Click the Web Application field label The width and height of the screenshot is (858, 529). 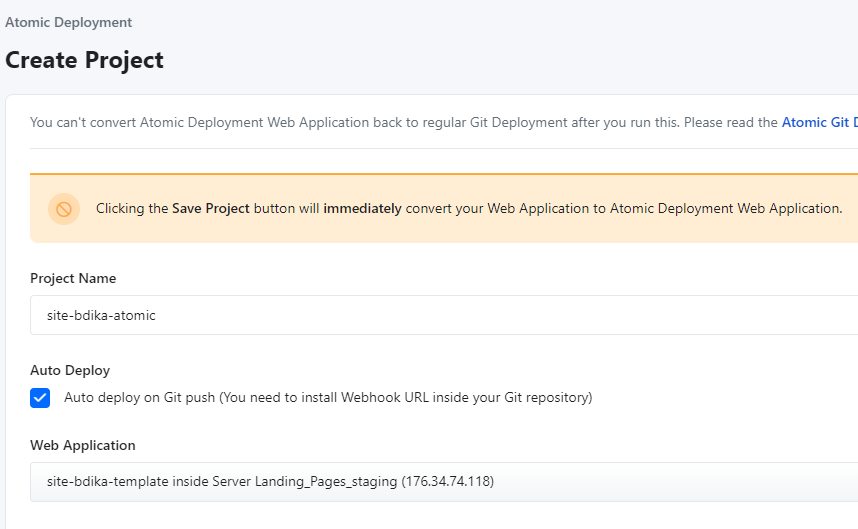click(x=82, y=445)
